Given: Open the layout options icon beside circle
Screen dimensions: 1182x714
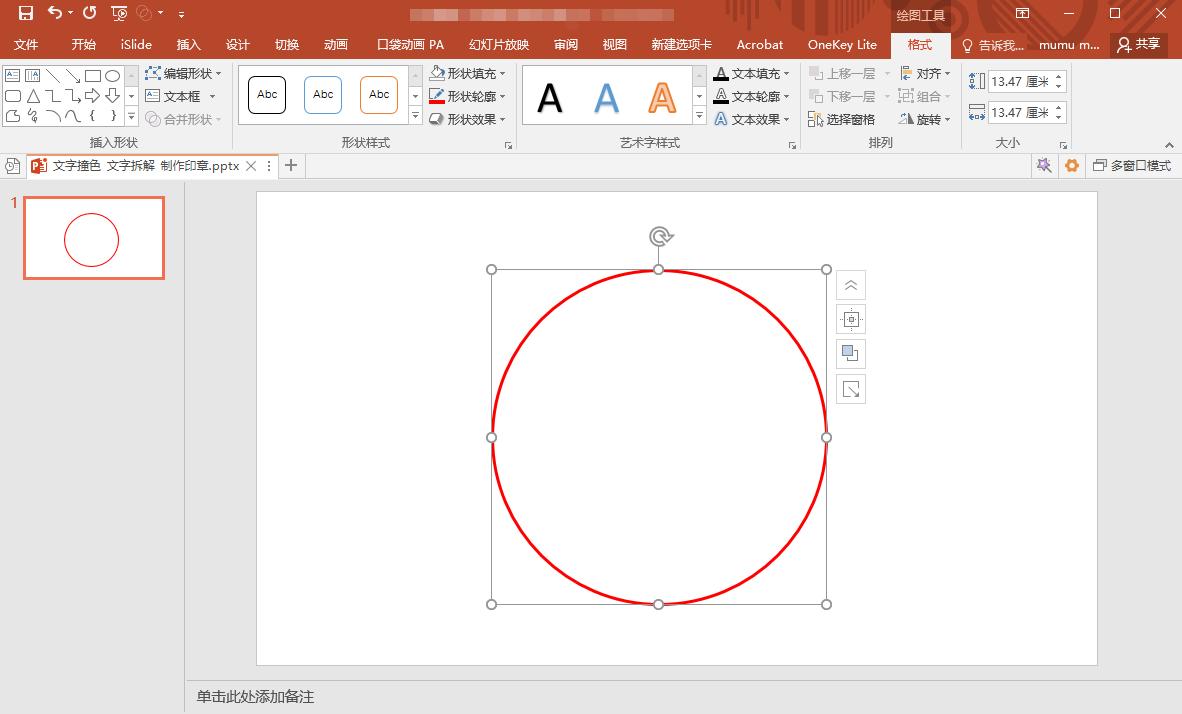Looking at the screenshot, I should pos(851,320).
